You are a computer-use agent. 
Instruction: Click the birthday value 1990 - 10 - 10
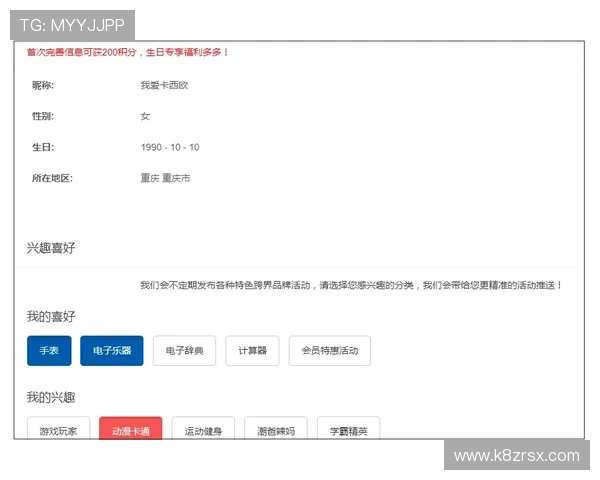coord(170,147)
